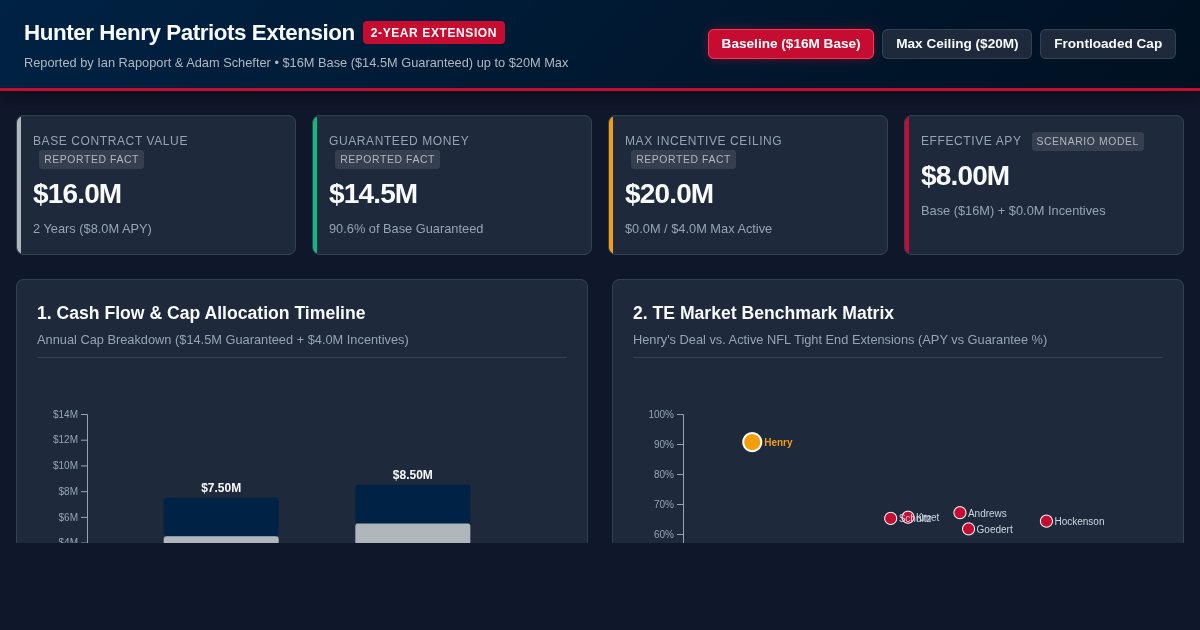Click the 2-YEAR EXTENSION badge
Image resolution: width=1200 pixels, height=630 pixels.
click(x=434, y=33)
